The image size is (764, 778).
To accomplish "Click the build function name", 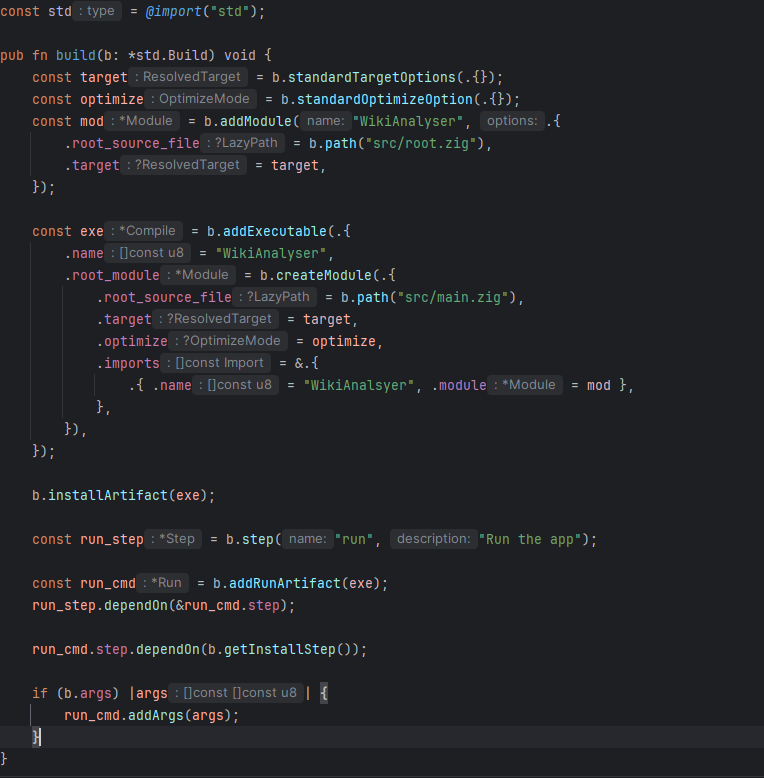I will (x=68, y=55).
